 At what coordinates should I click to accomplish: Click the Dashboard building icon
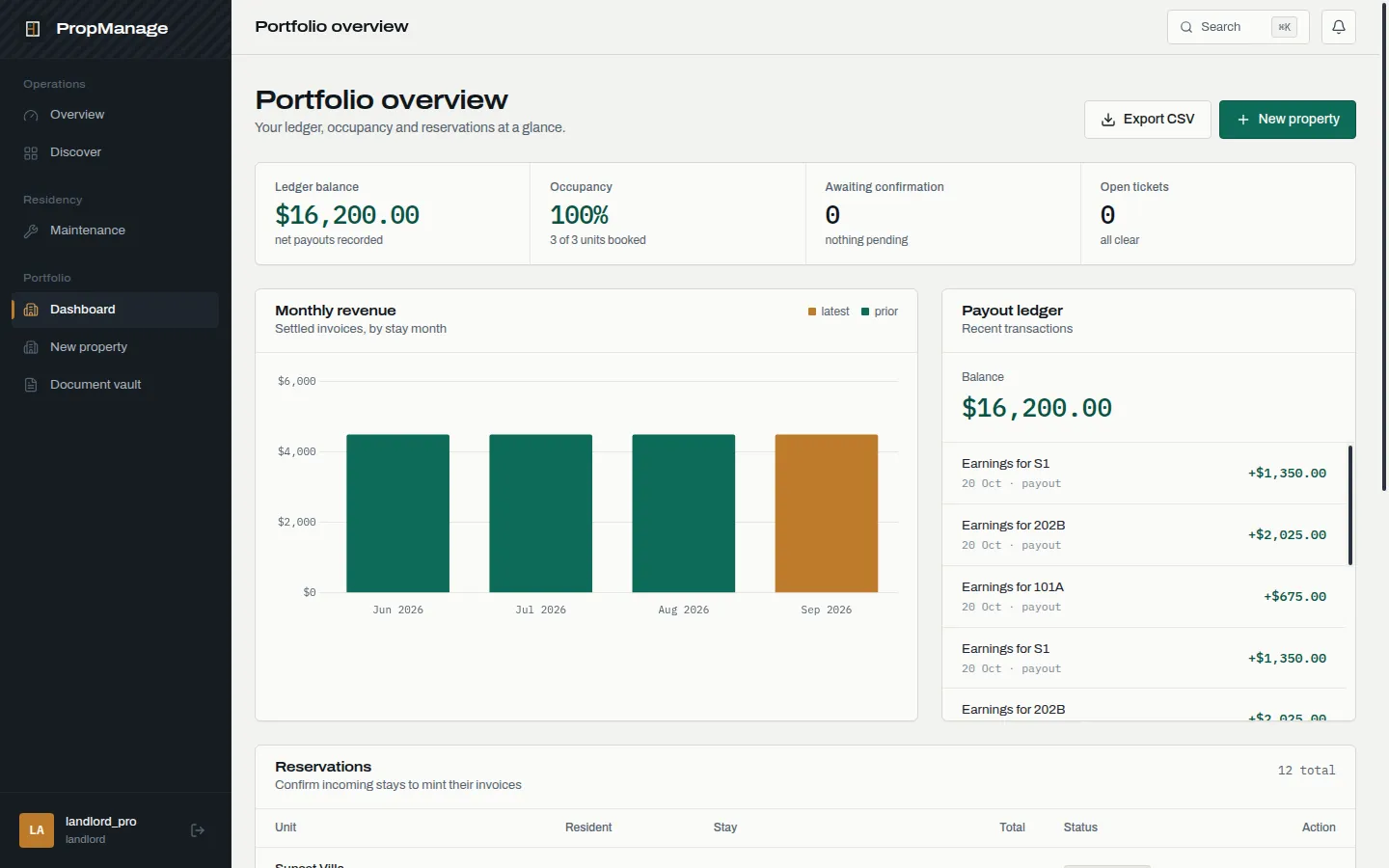[x=31, y=310]
